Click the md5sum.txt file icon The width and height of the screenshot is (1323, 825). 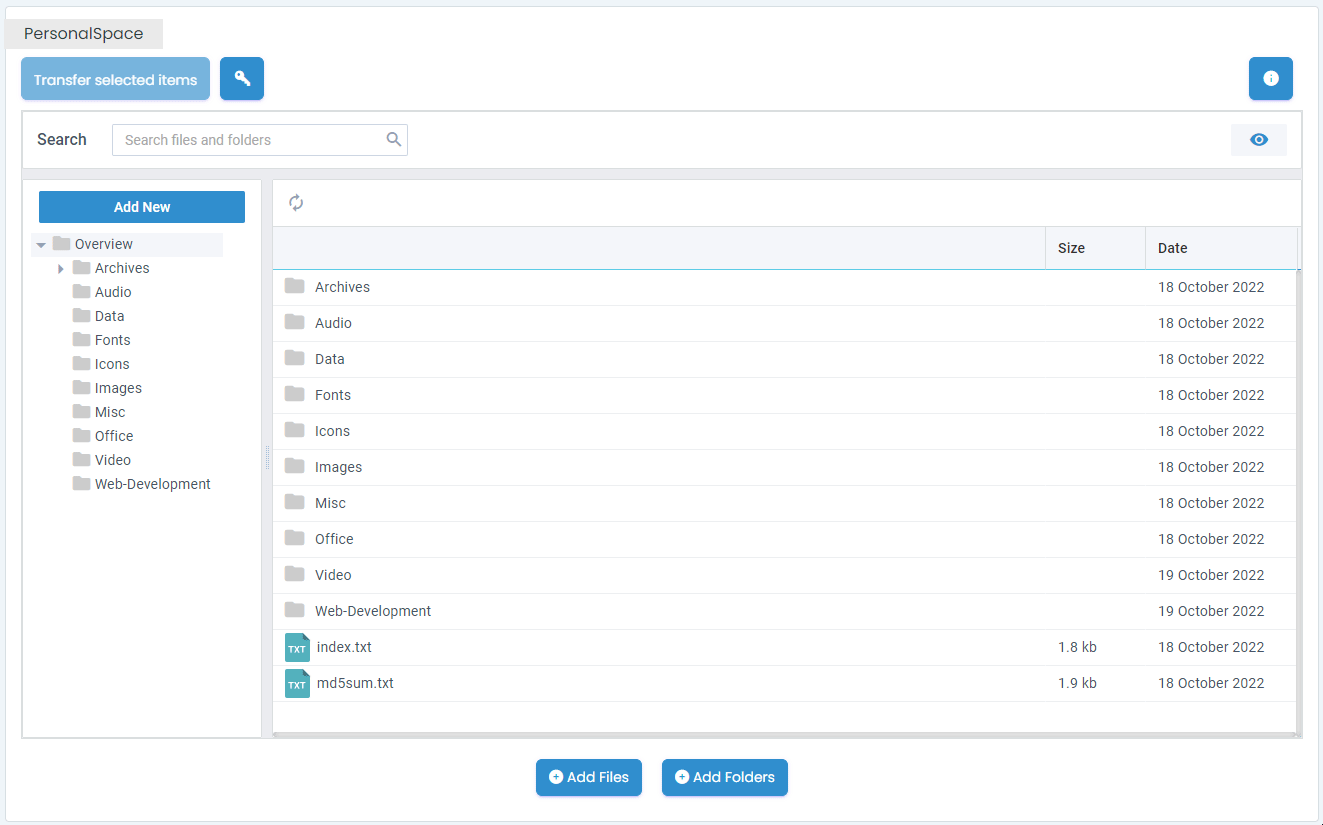[297, 683]
